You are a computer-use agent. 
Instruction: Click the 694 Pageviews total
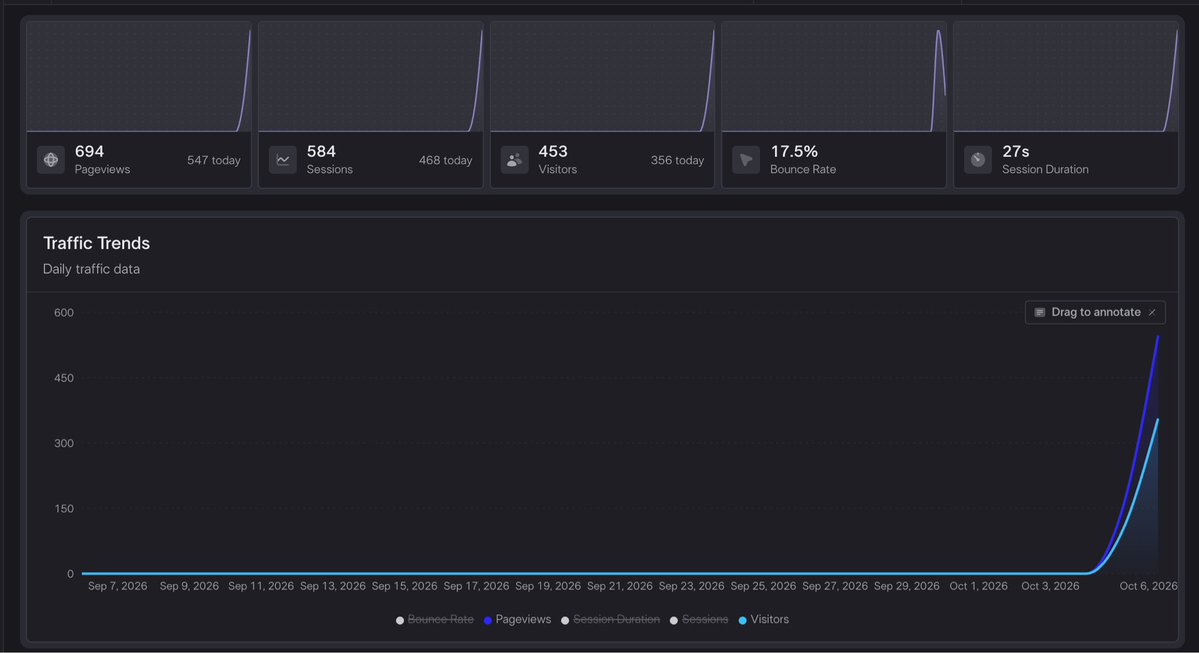[x=89, y=151]
